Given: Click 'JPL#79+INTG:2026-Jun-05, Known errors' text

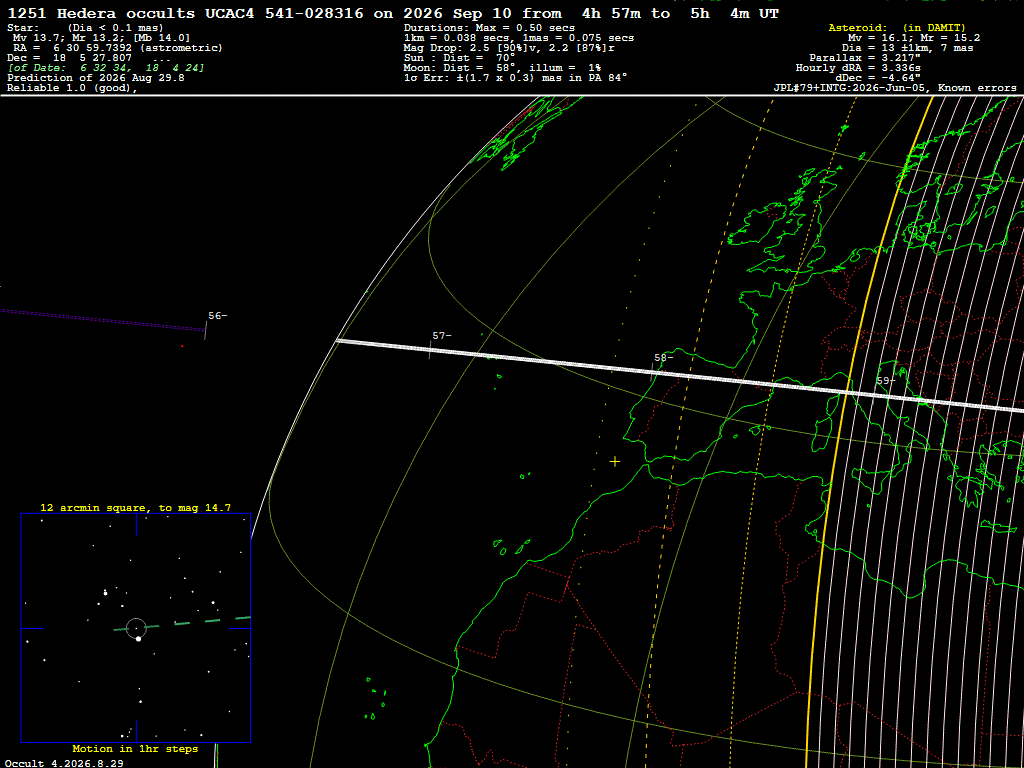Looking at the screenshot, I should 895,88.
